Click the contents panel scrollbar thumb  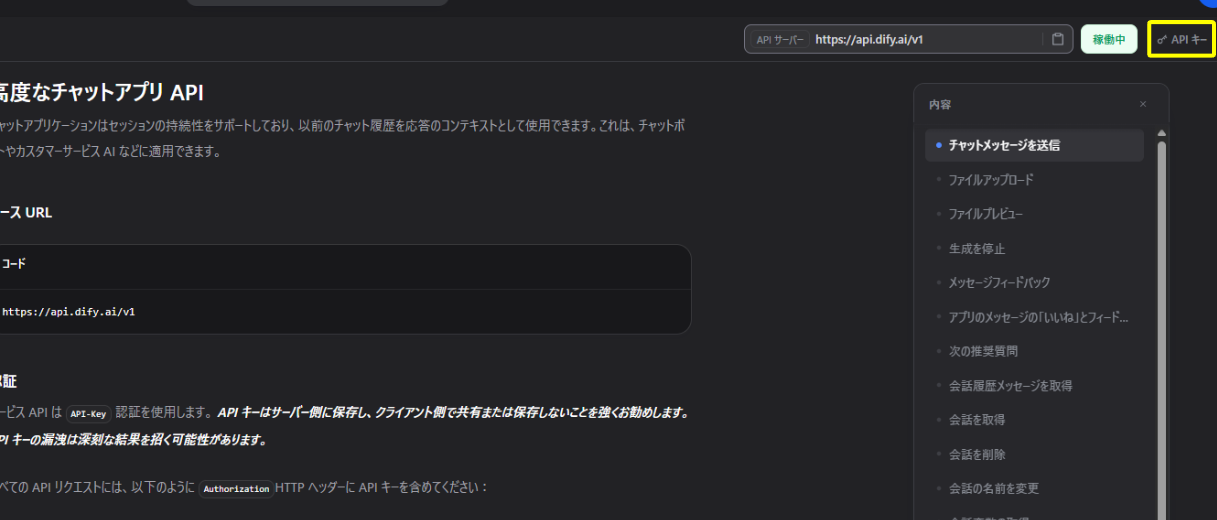(x=1161, y=330)
